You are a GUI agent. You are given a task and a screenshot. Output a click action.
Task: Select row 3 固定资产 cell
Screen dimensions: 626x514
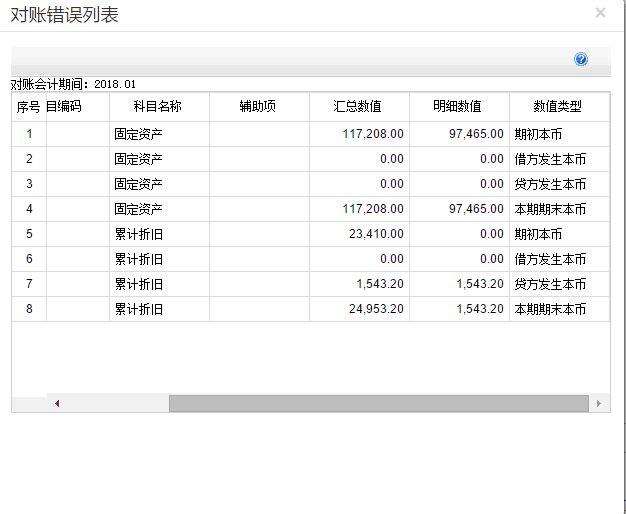(159, 184)
